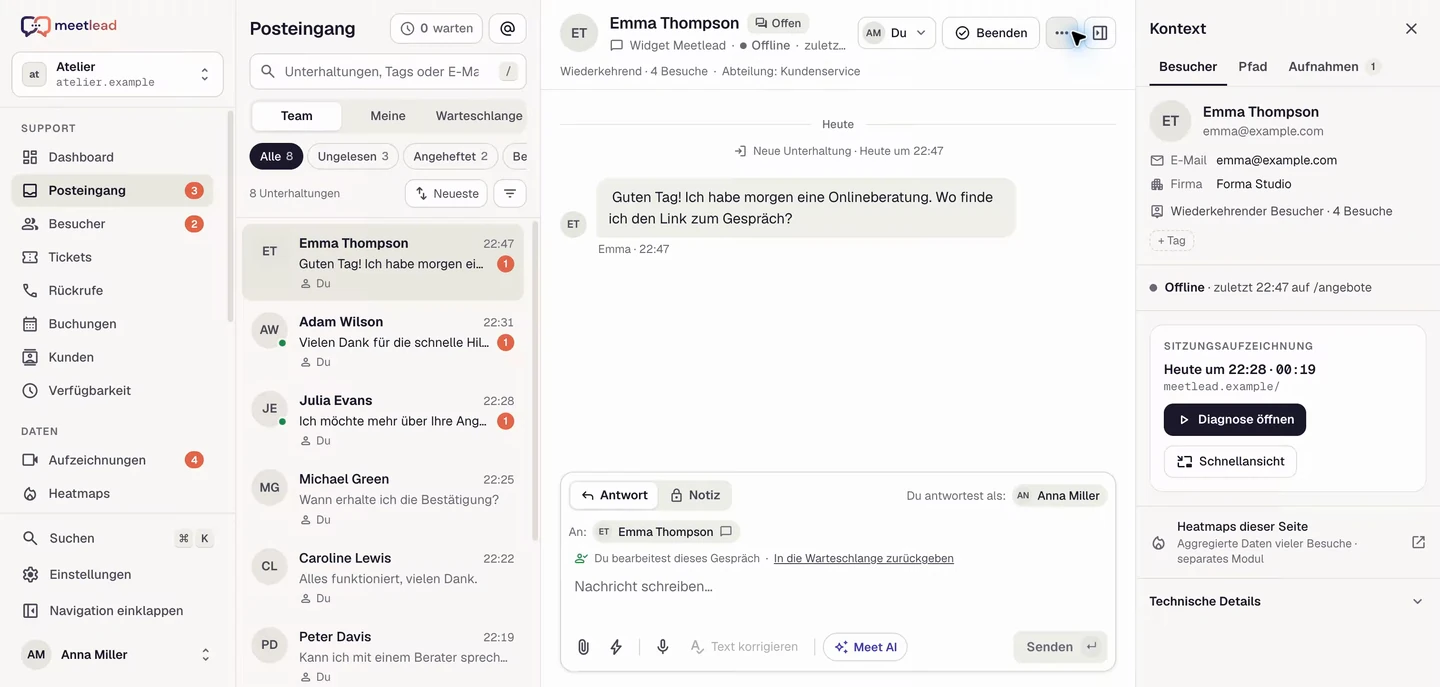The height and width of the screenshot is (687, 1440).
Task: Open Aufzeichnungen recordings item
Action: coord(112,460)
